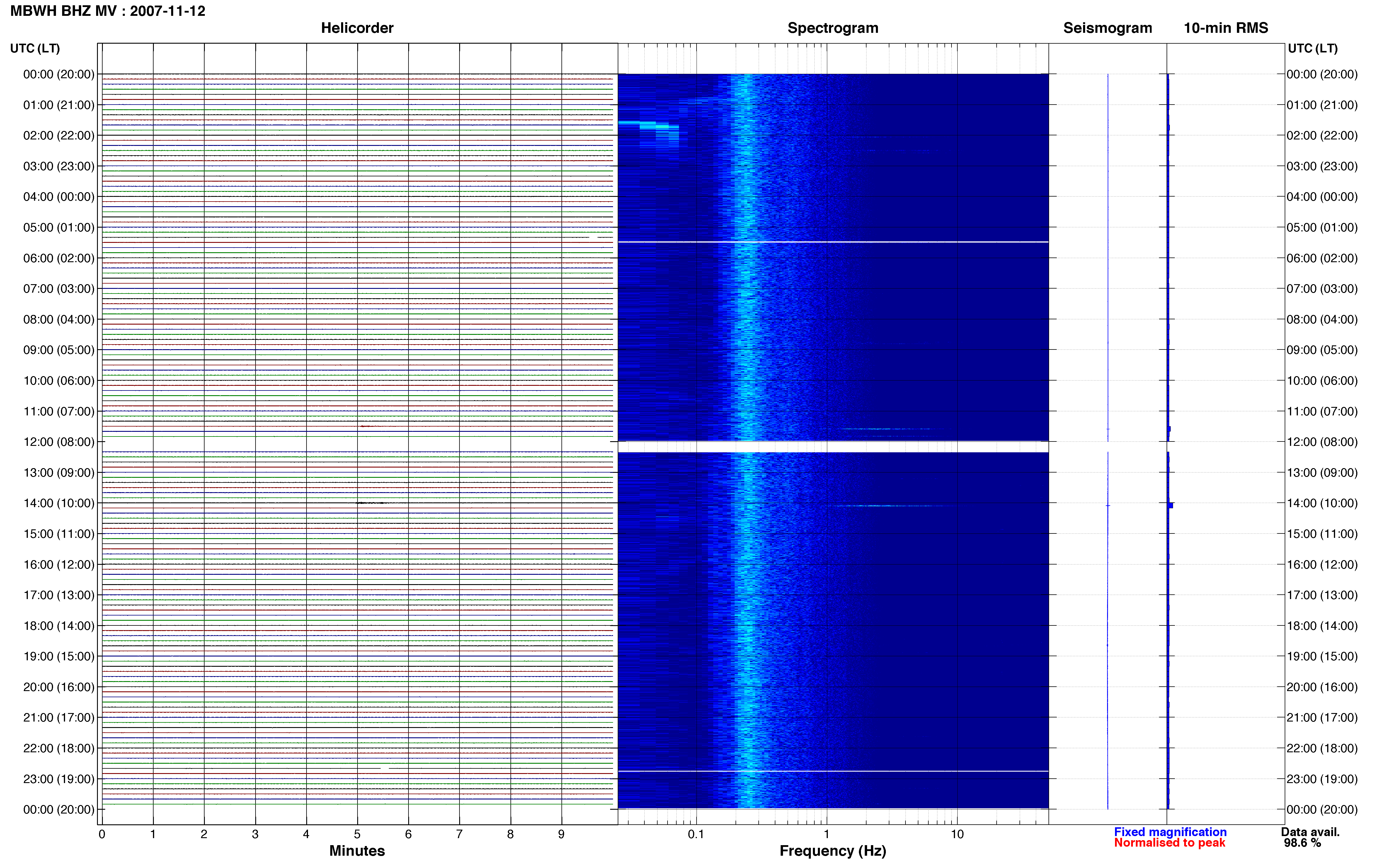Click the 'UTC (LT)' label beside the RMS panel
Image resolution: width=1389 pixels, height=868 pixels.
click(1313, 48)
